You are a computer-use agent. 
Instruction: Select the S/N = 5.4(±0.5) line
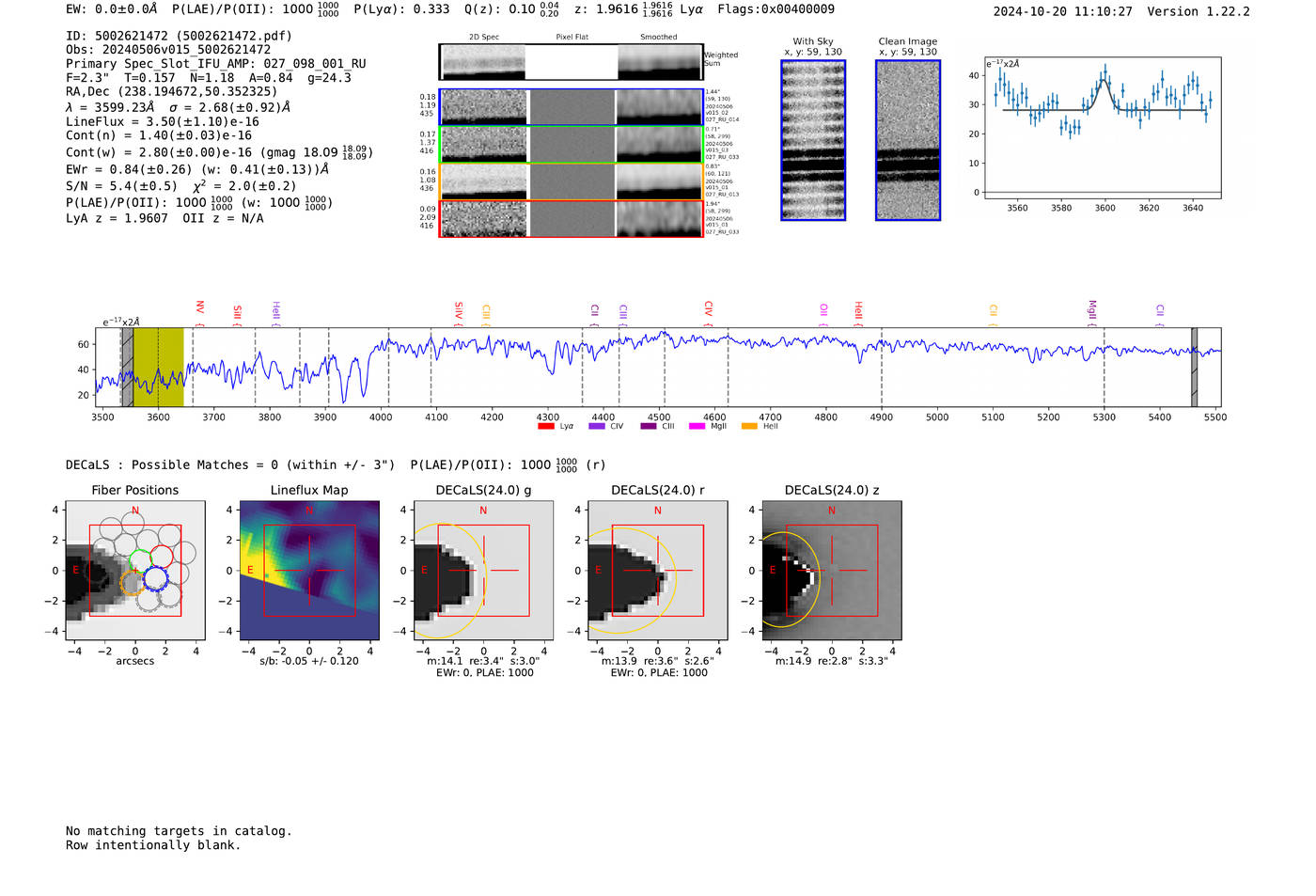(x=181, y=186)
